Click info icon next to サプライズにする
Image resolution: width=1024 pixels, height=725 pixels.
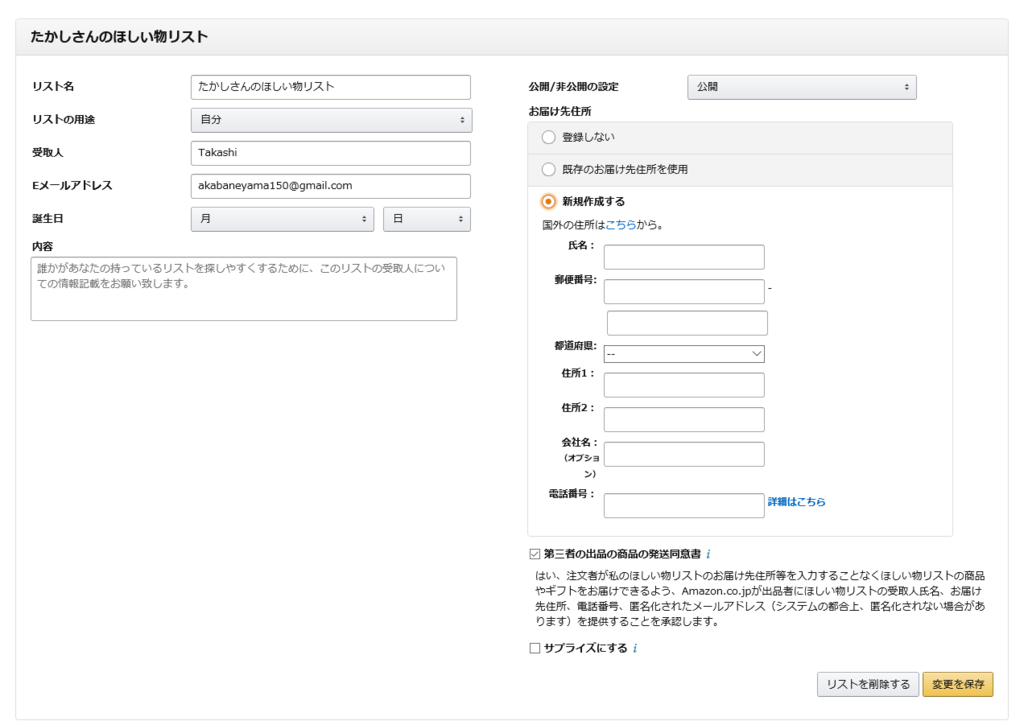[635, 649]
